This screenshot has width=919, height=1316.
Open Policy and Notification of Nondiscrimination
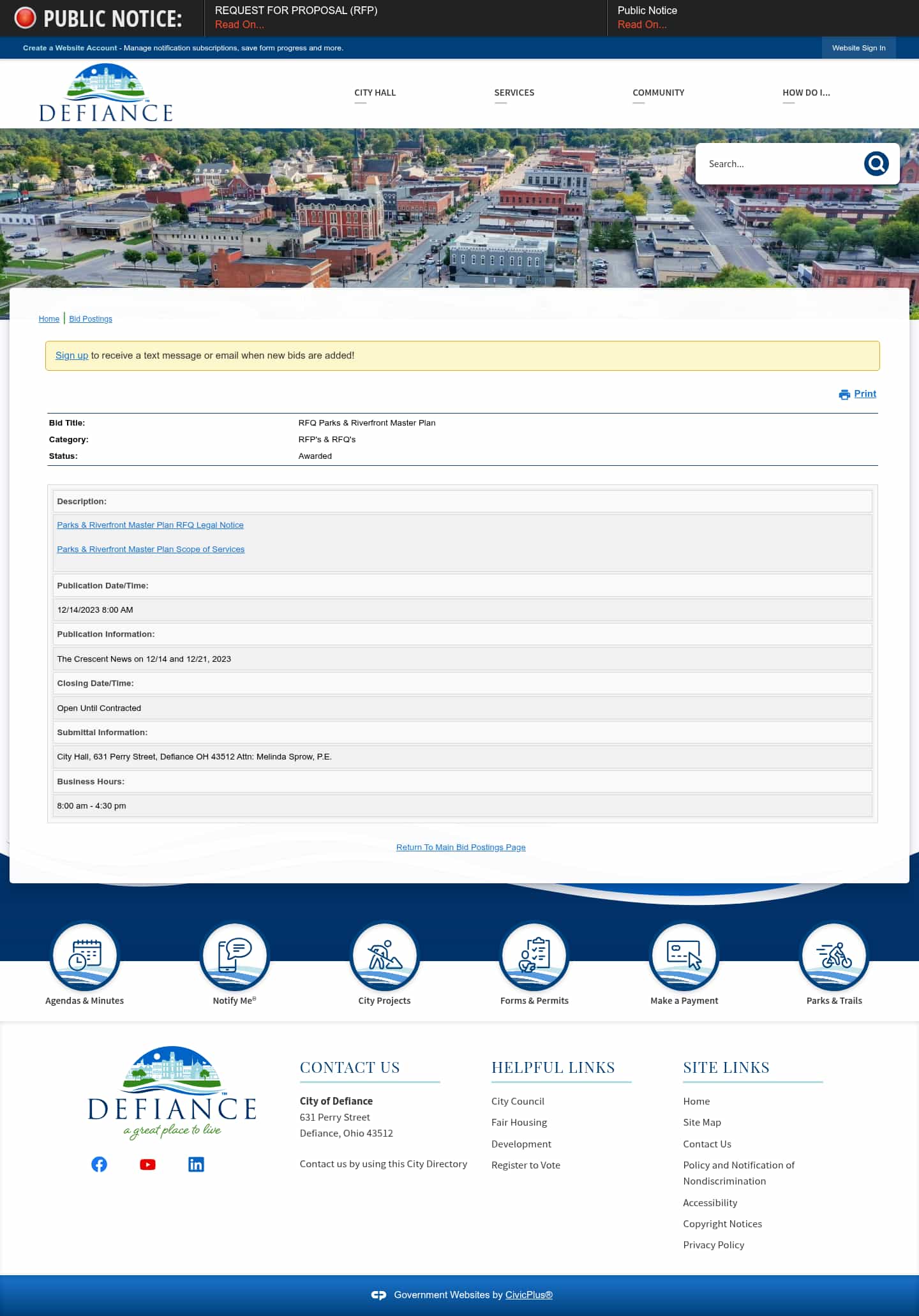739,1173
